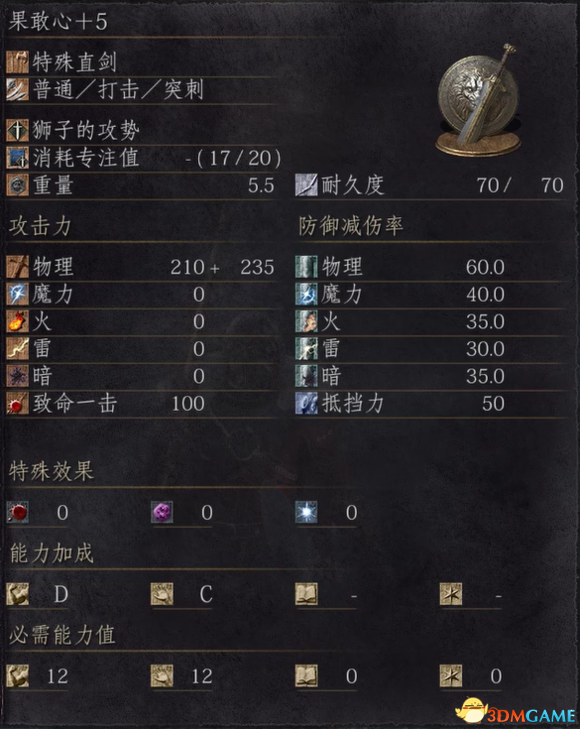Click the strength scaling icon showing D

pyautogui.click(x=18, y=594)
